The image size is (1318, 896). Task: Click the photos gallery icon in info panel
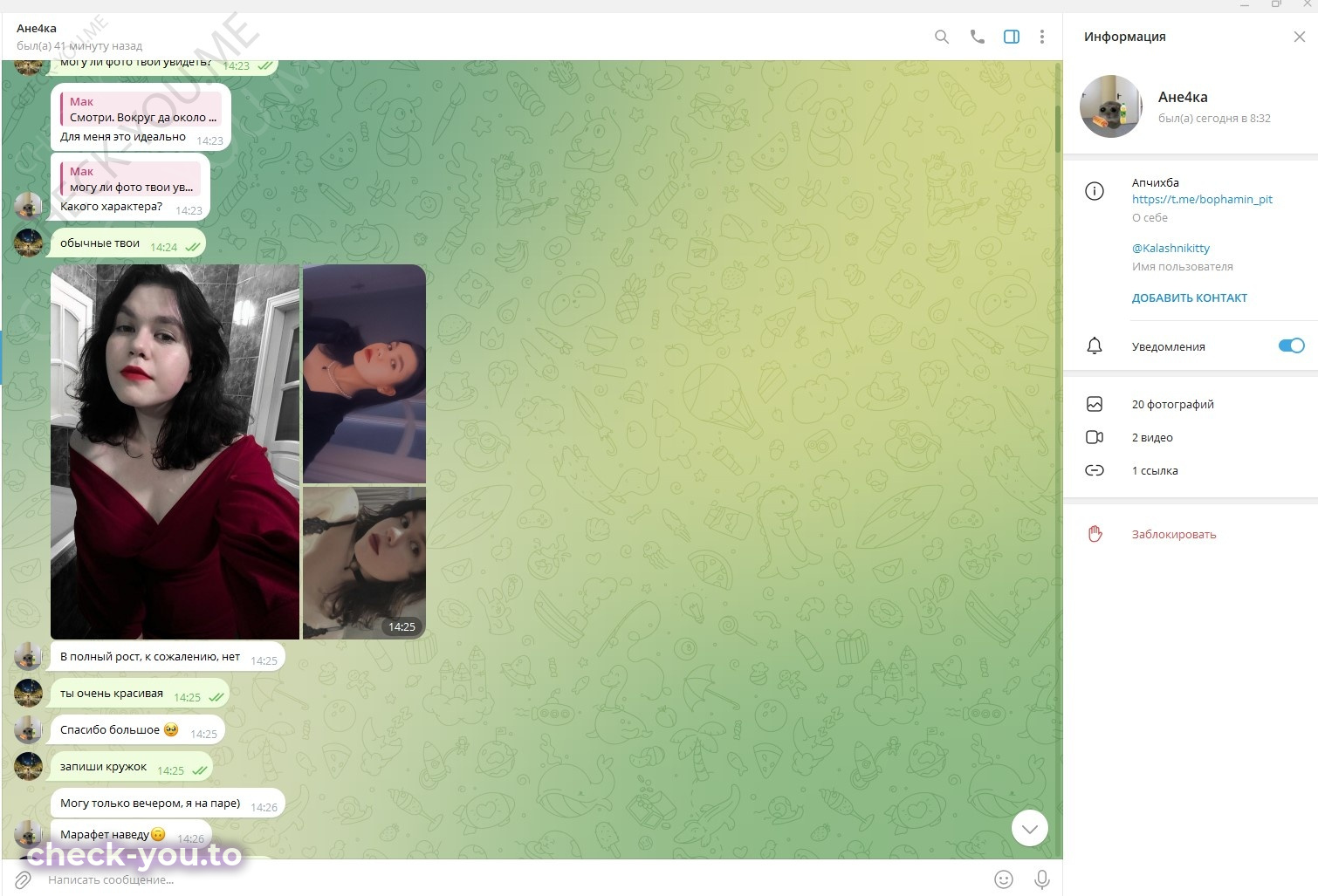click(1095, 404)
